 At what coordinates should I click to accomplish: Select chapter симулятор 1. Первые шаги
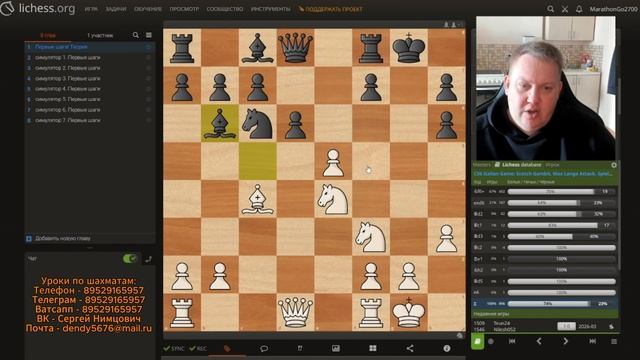pyautogui.click(x=90, y=58)
